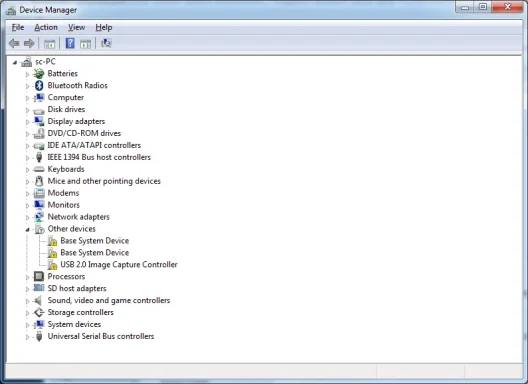528x384 pixels.
Task: Expand the Network adapters node
Action: 28,218
